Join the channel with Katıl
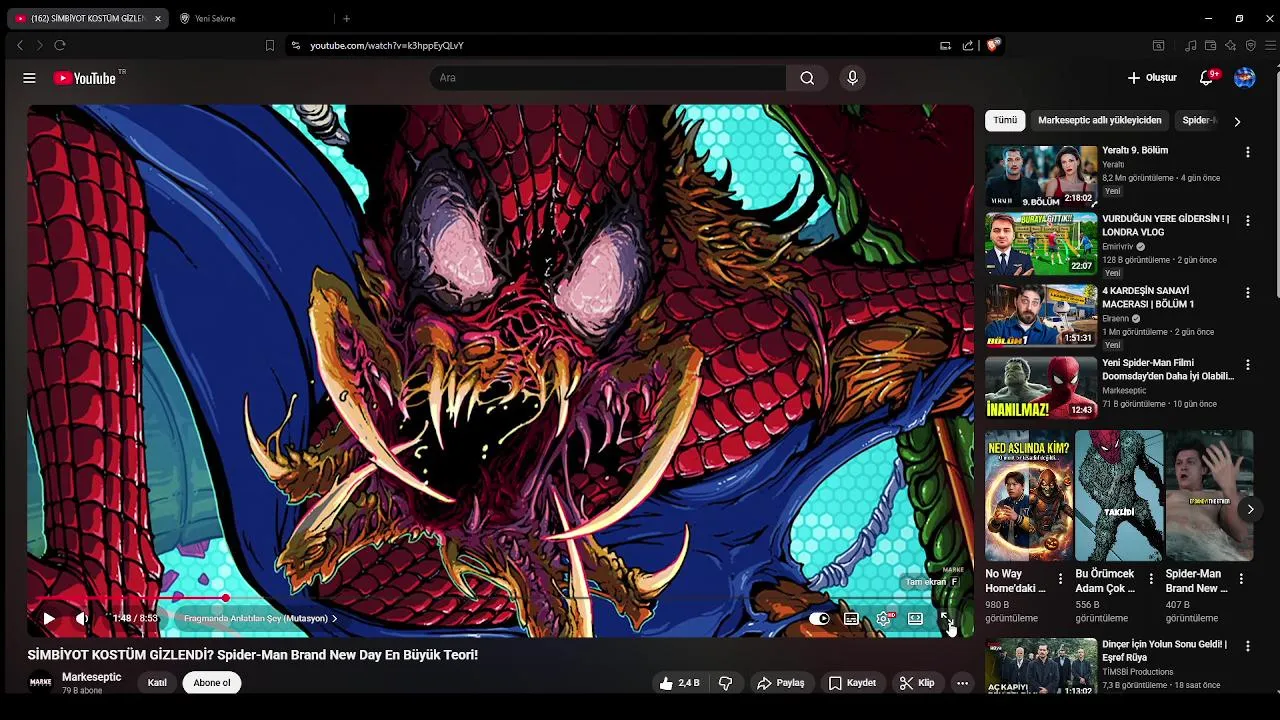 click(x=157, y=683)
